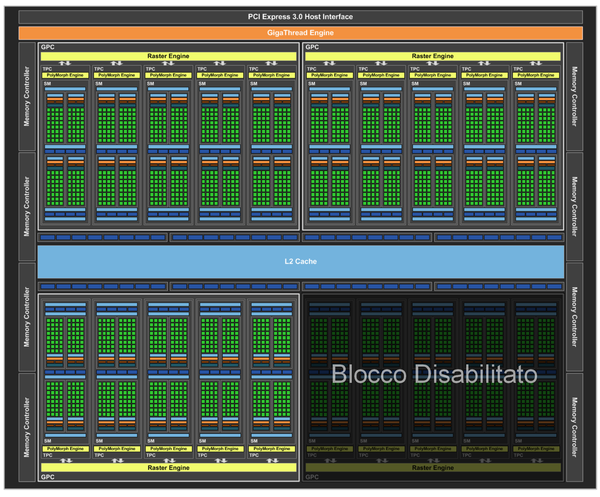Viewport: 600px width, 497px height.
Task: Select first PolyMorph Engine in bottom-left GPC
Action: [x=65, y=449]
